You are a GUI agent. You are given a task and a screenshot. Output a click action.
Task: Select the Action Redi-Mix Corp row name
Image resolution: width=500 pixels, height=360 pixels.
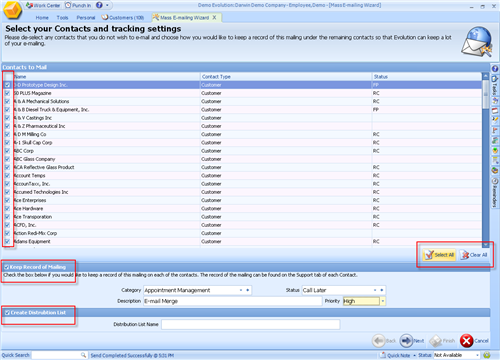tap(35, 233)
